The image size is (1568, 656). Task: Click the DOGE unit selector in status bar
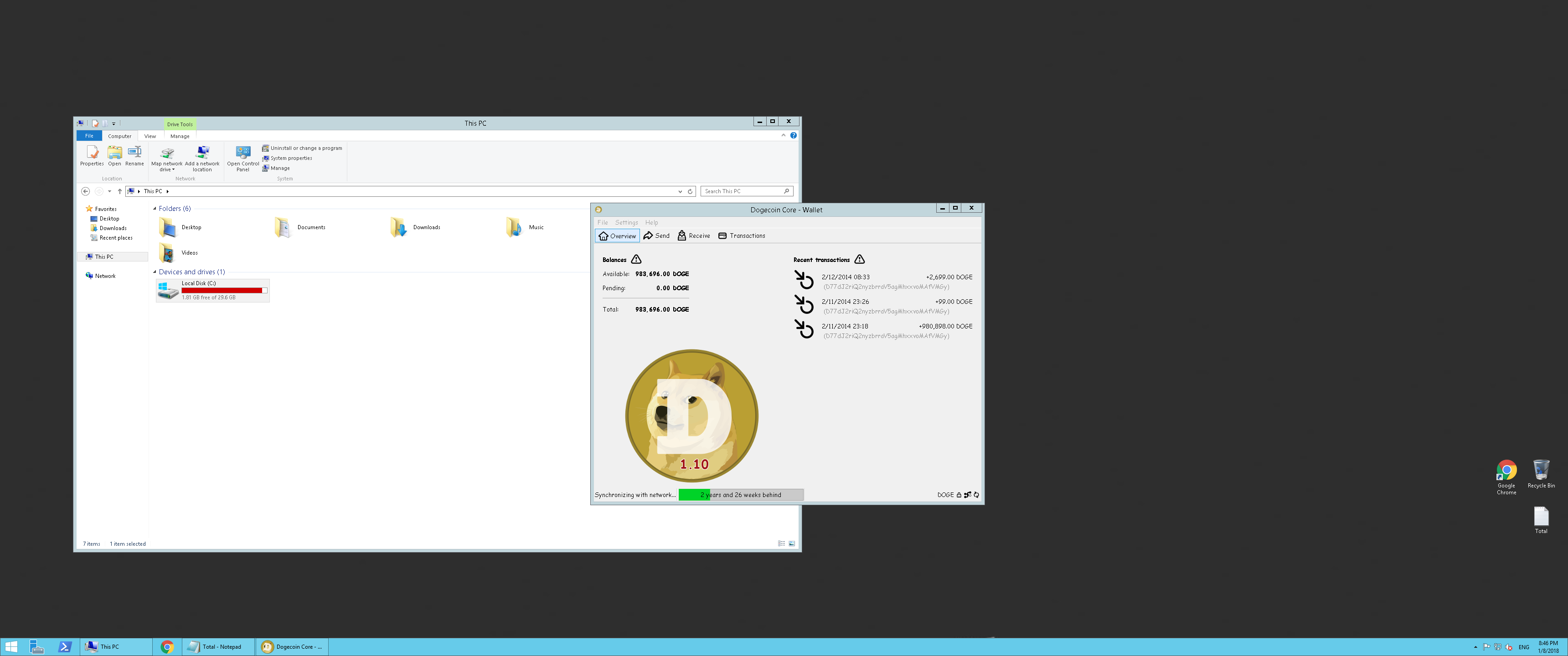(x=945, y=495)
